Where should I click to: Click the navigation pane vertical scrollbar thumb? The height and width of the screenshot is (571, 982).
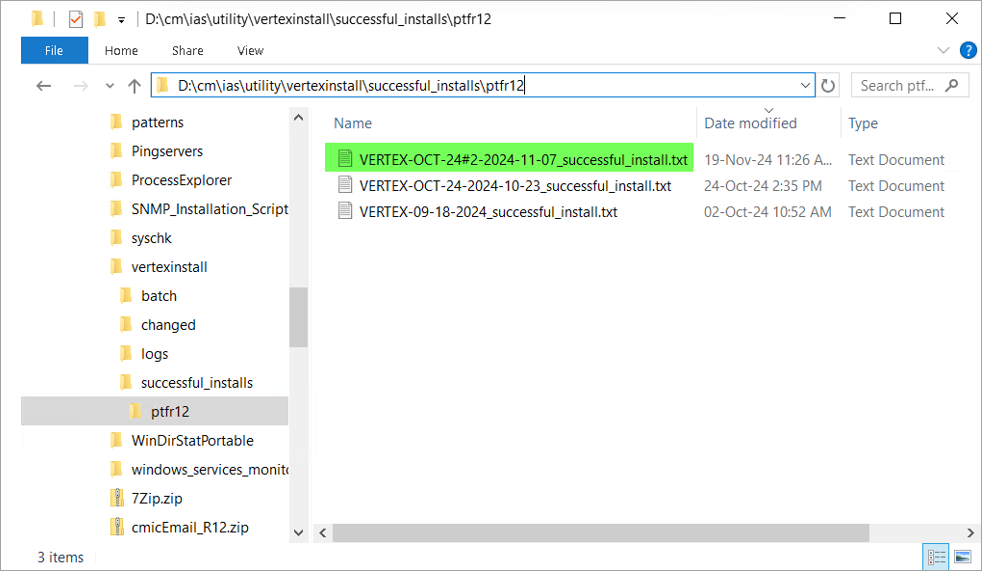299,317
